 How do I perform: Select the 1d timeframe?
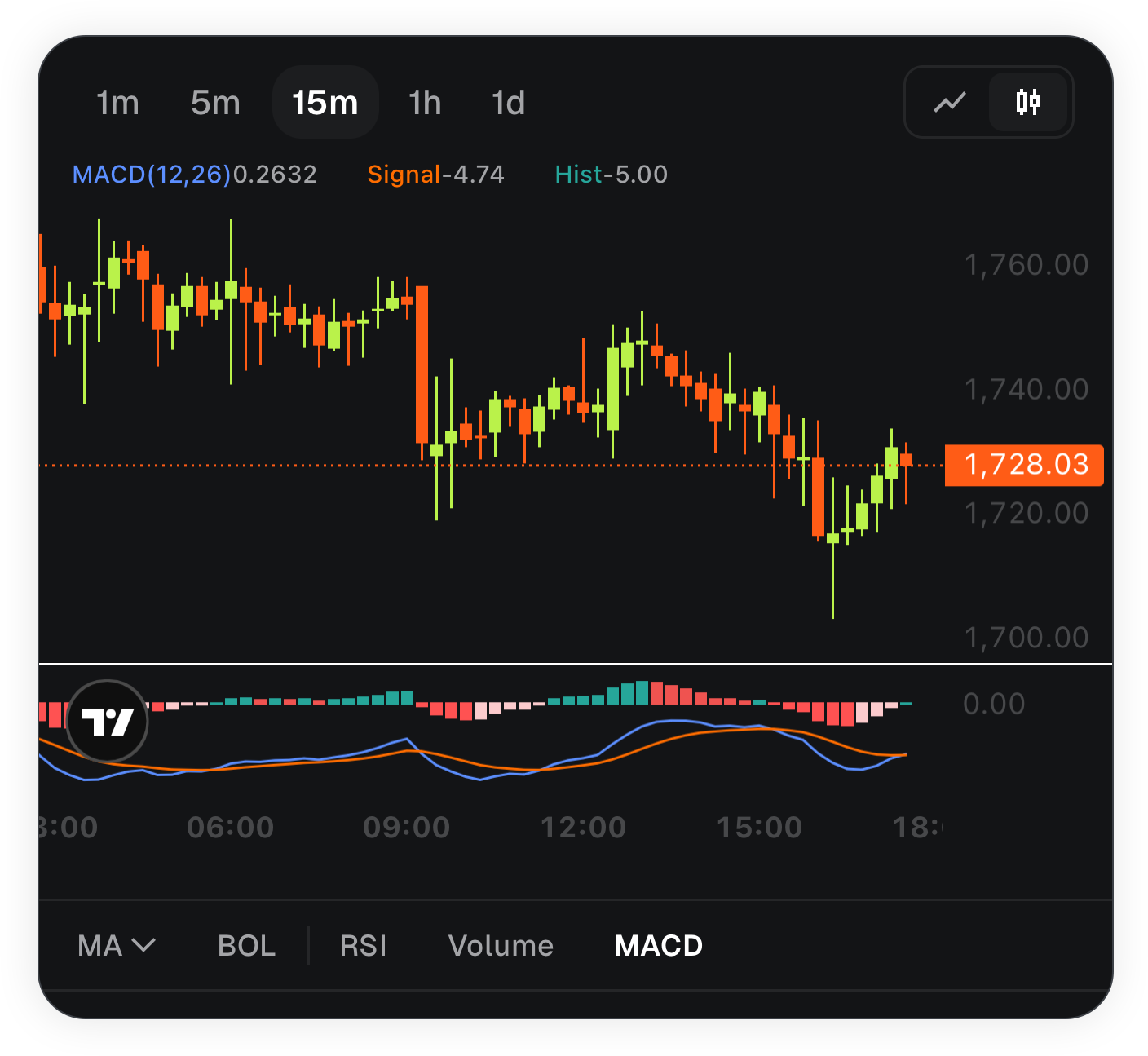click(508, 103)
